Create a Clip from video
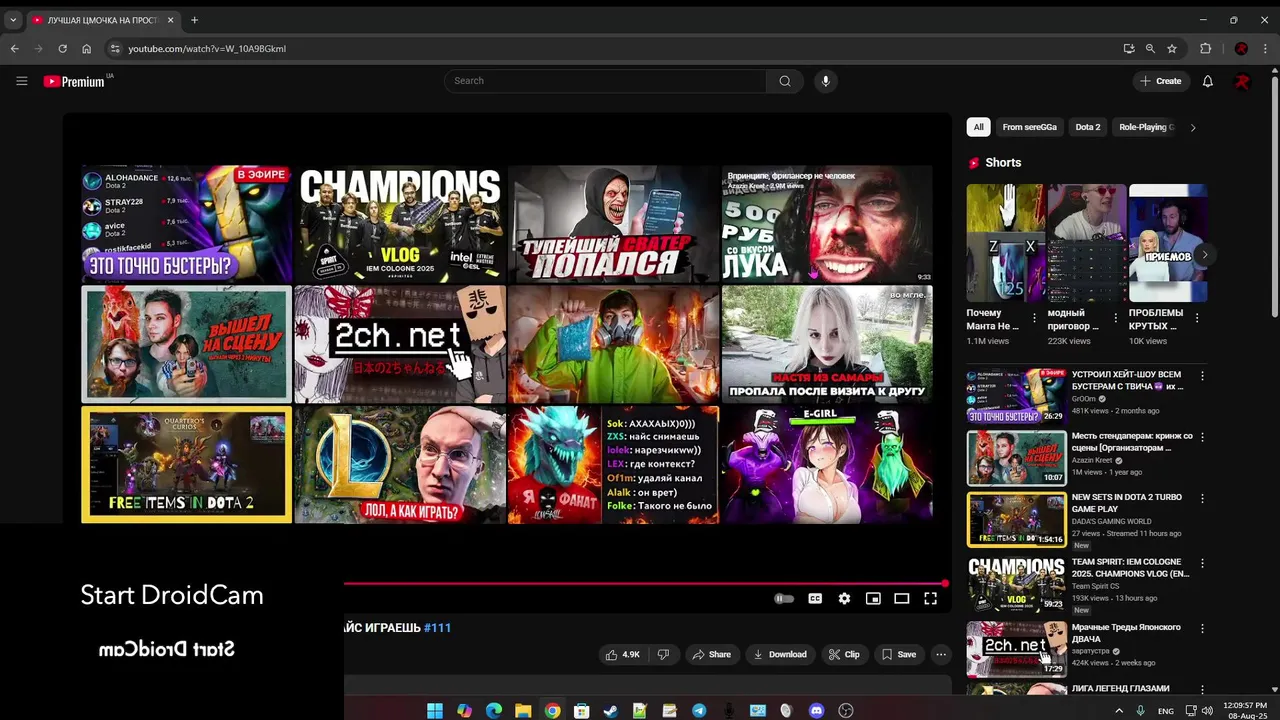1280x720 pixels. point(844,655)
